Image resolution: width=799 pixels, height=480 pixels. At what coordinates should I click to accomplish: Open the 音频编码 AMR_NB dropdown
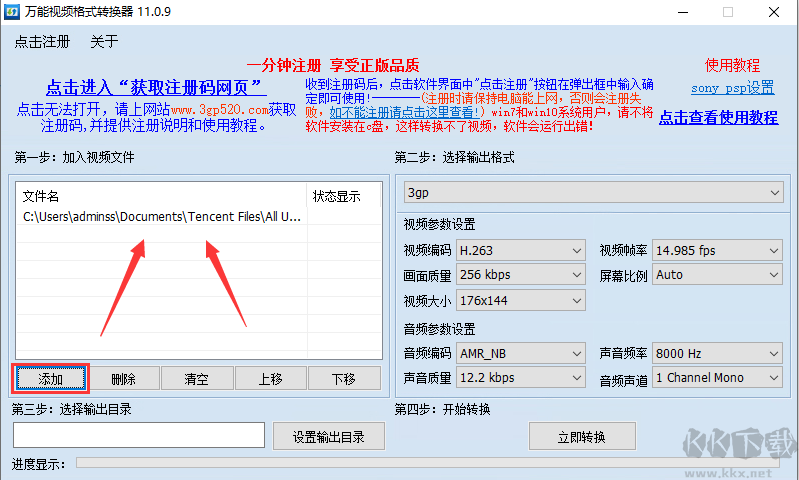521,353
